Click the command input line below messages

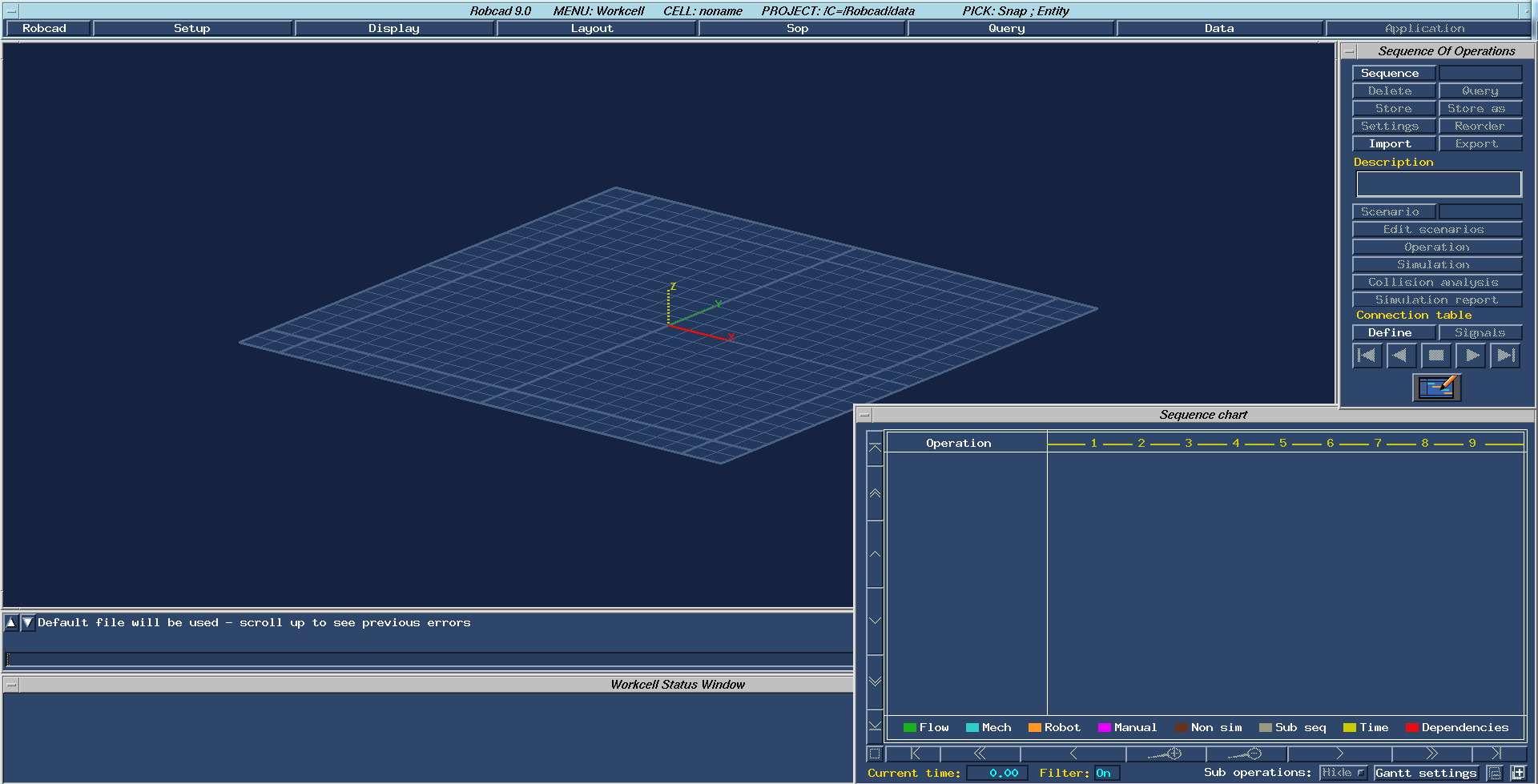pos(429,660)
